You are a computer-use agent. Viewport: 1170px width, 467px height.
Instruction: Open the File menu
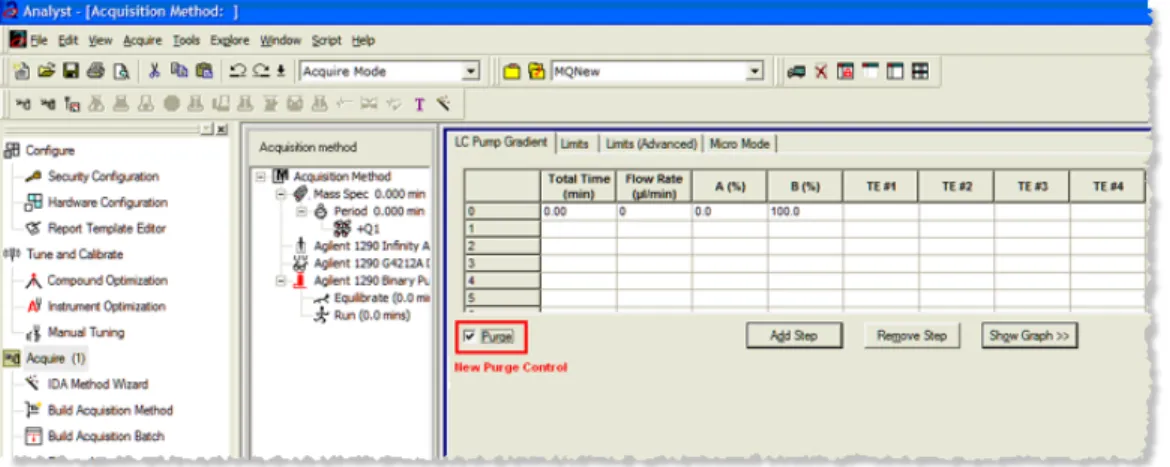pyautogui.click(x=39, y=40)
